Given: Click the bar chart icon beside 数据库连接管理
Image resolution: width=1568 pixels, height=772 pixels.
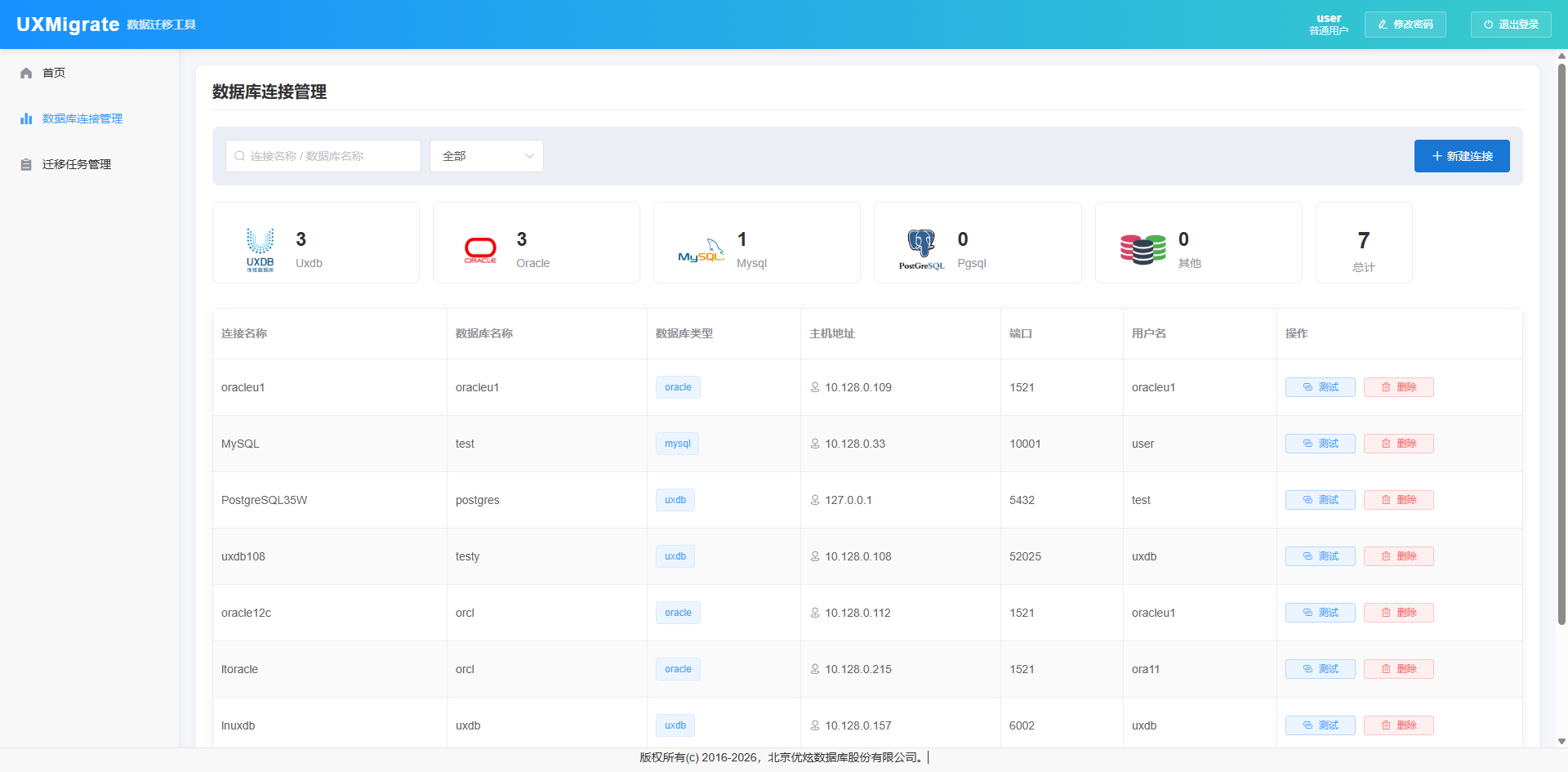Looking at the screenshot, I should click(x=26, y=118).
